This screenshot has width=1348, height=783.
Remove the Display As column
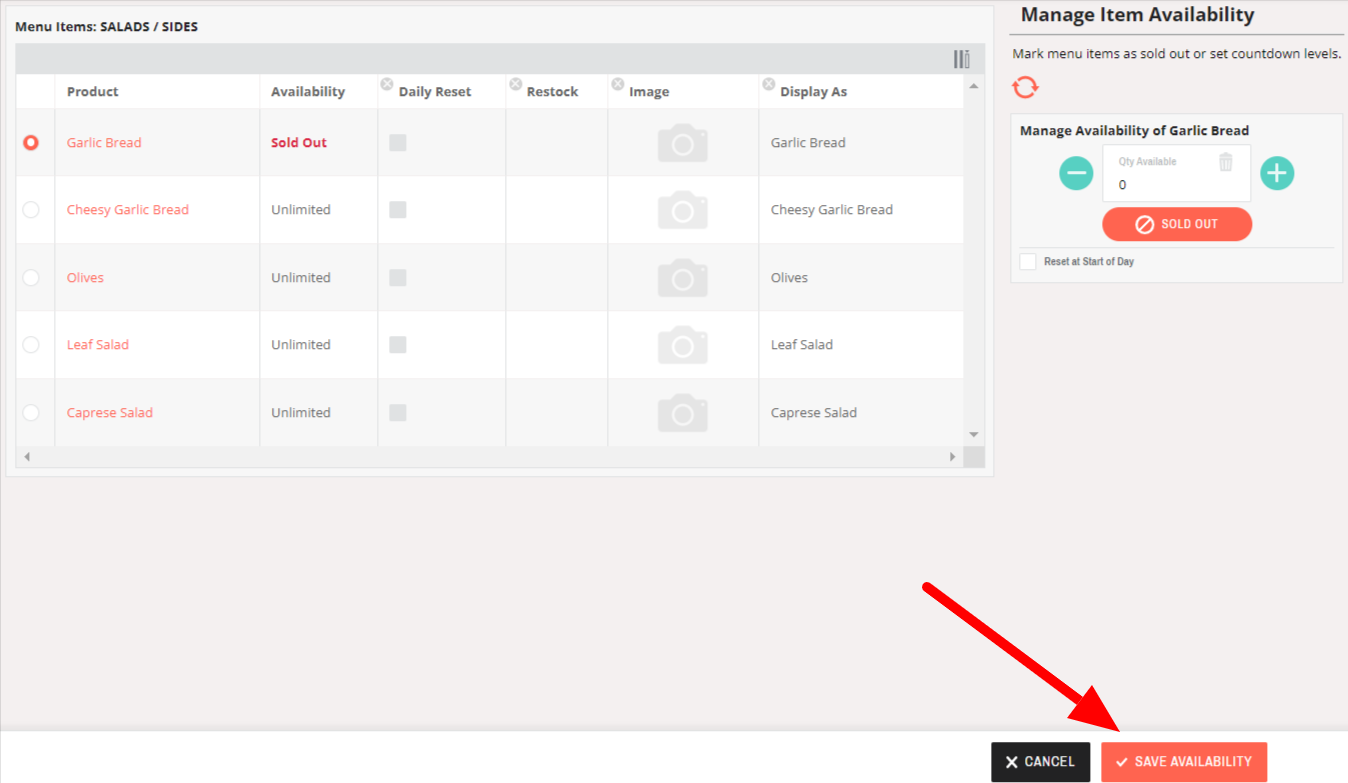click(769, 84)
